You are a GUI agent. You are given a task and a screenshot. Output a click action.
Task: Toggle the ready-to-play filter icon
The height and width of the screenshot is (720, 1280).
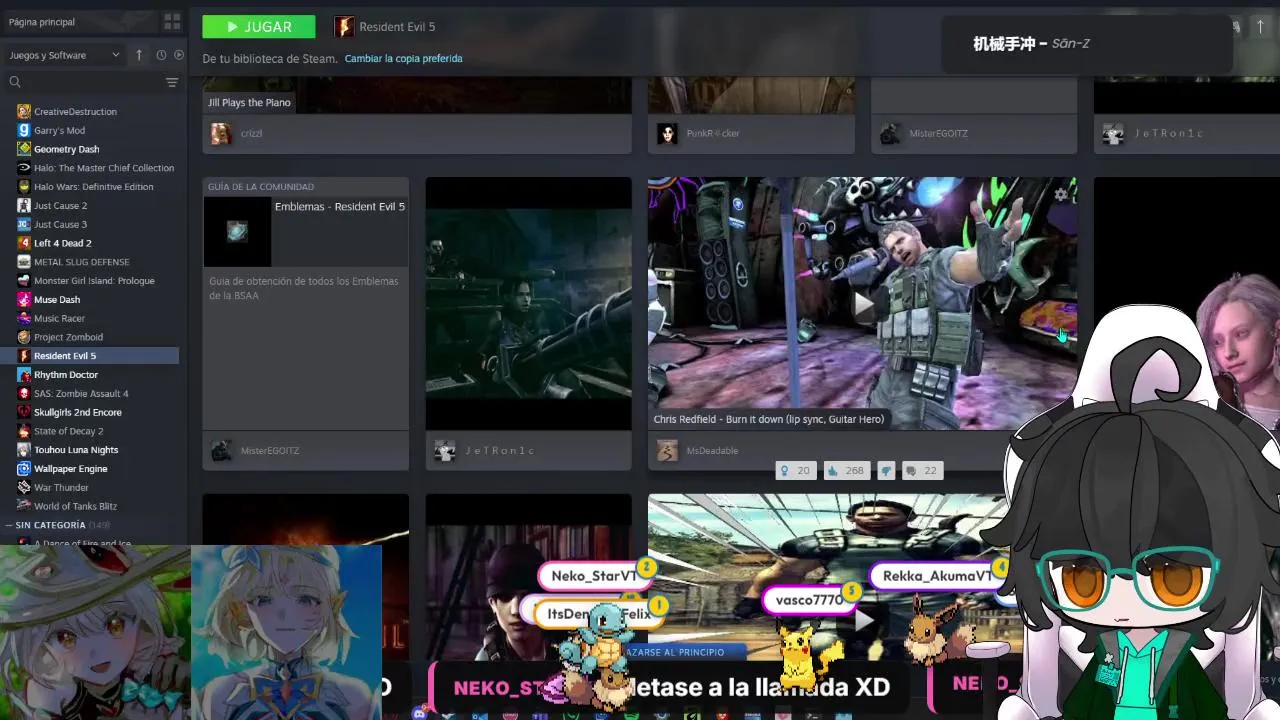pyautogui.click(x=179, y=55)
